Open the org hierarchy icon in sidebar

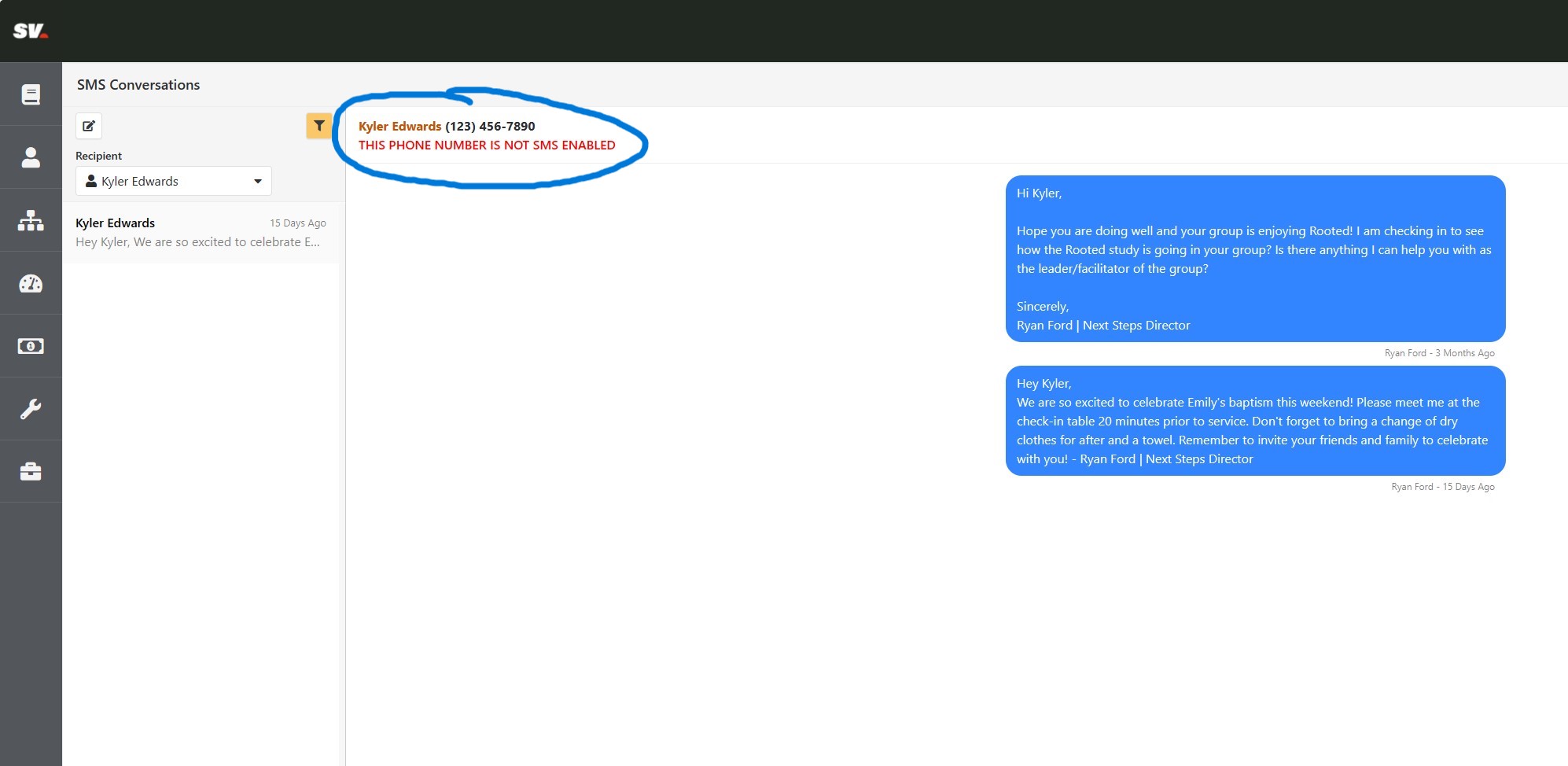[31, 220]
